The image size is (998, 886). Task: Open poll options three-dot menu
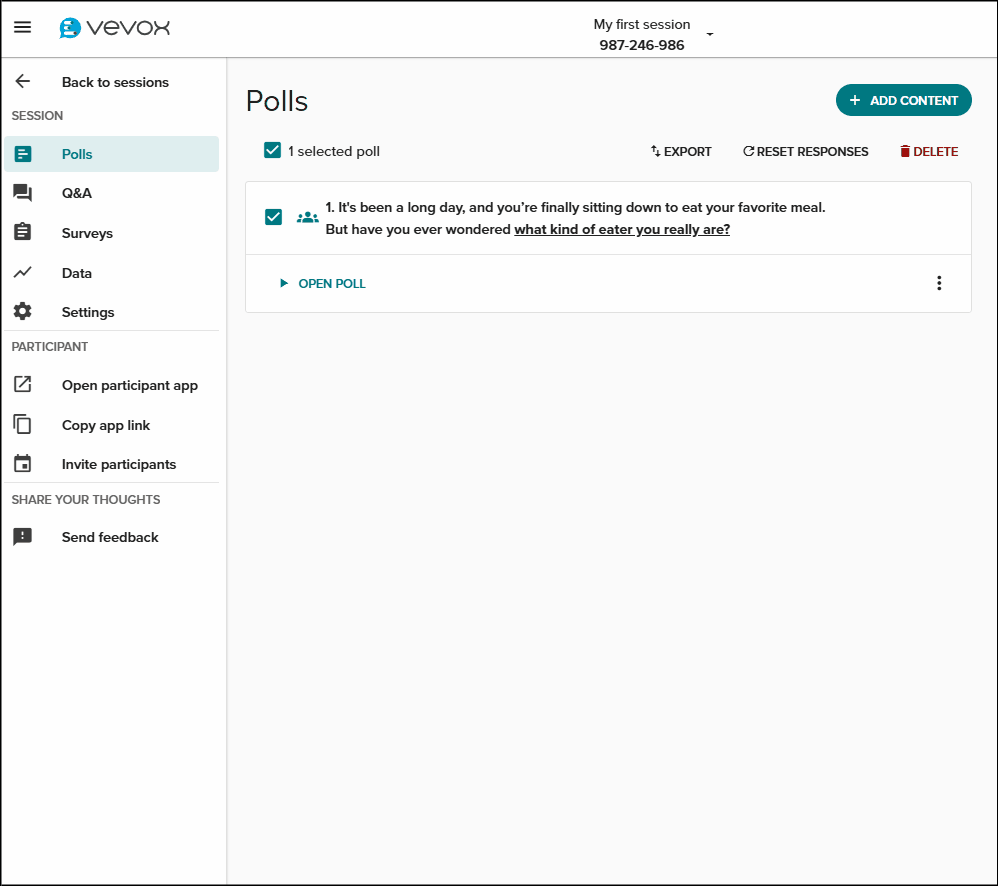(938, 283)
